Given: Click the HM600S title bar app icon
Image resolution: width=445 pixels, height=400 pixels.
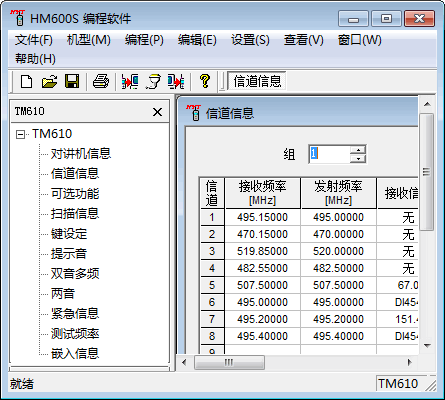Looking at the screenshot, I should tap(18, 18).
